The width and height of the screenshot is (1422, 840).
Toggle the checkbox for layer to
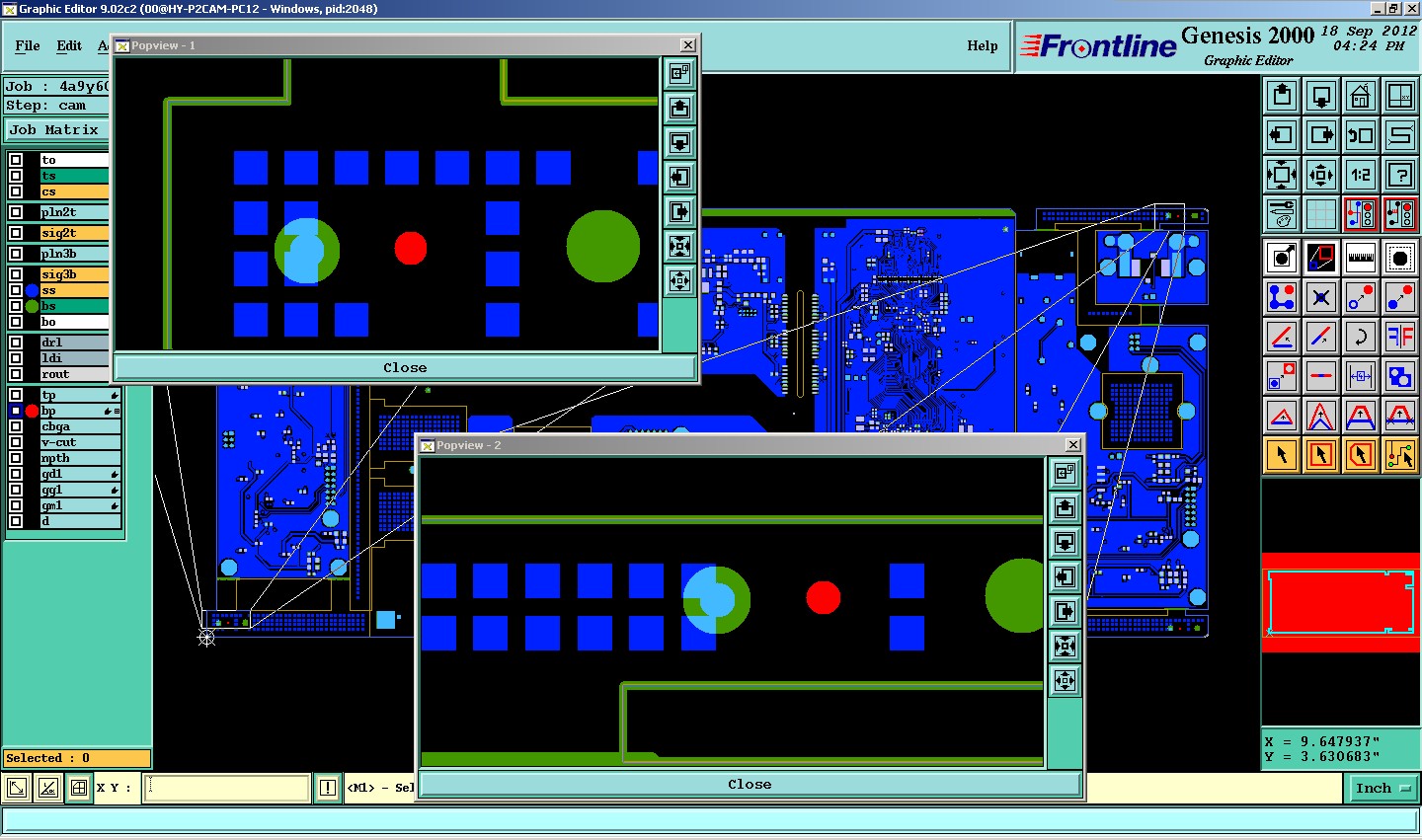(x=16, y=160)
